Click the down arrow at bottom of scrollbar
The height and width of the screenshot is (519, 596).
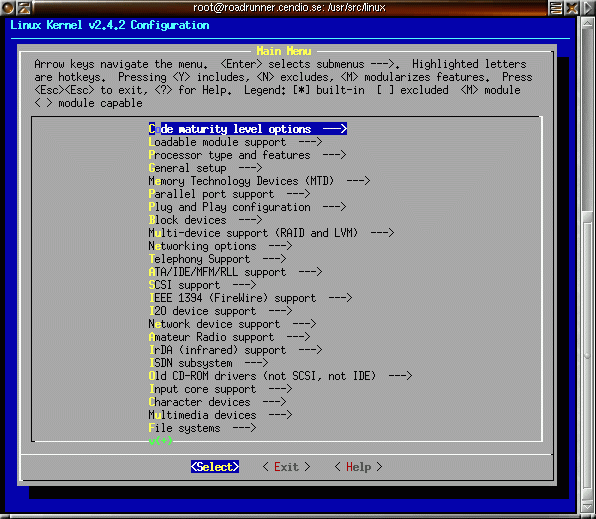[588, 508]
